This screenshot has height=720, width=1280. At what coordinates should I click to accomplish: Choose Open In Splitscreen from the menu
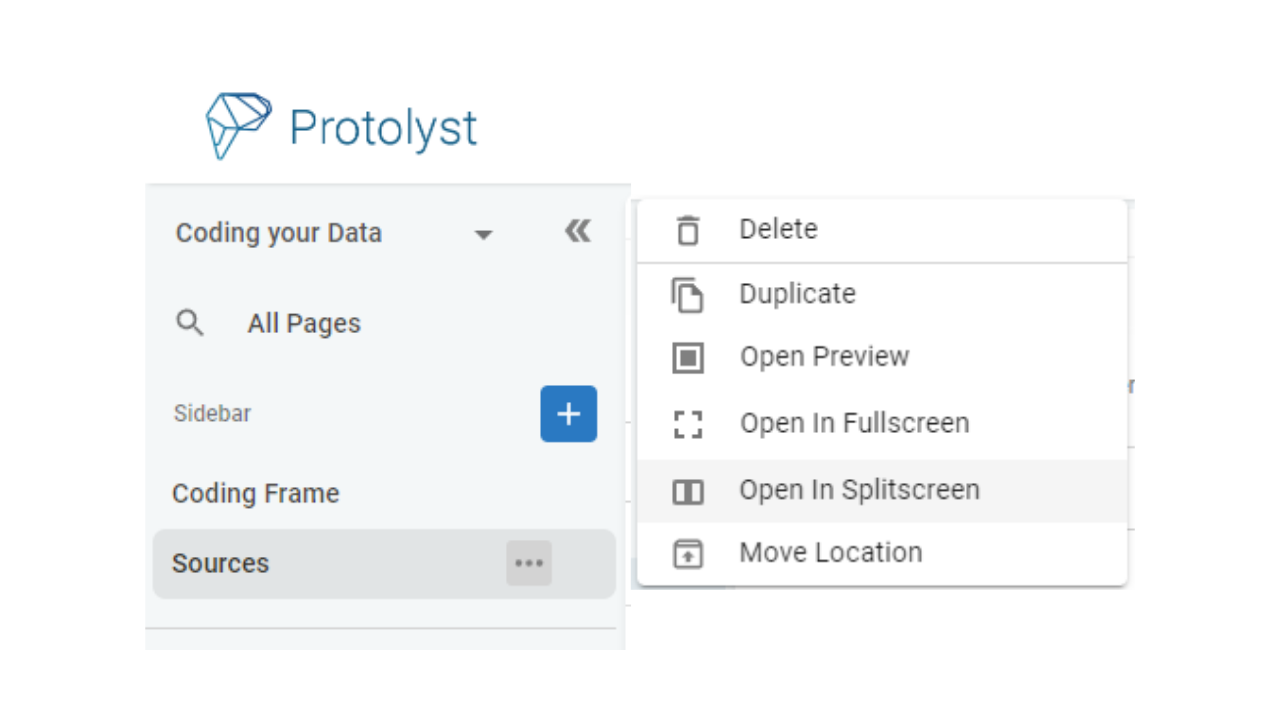point(860,490)
